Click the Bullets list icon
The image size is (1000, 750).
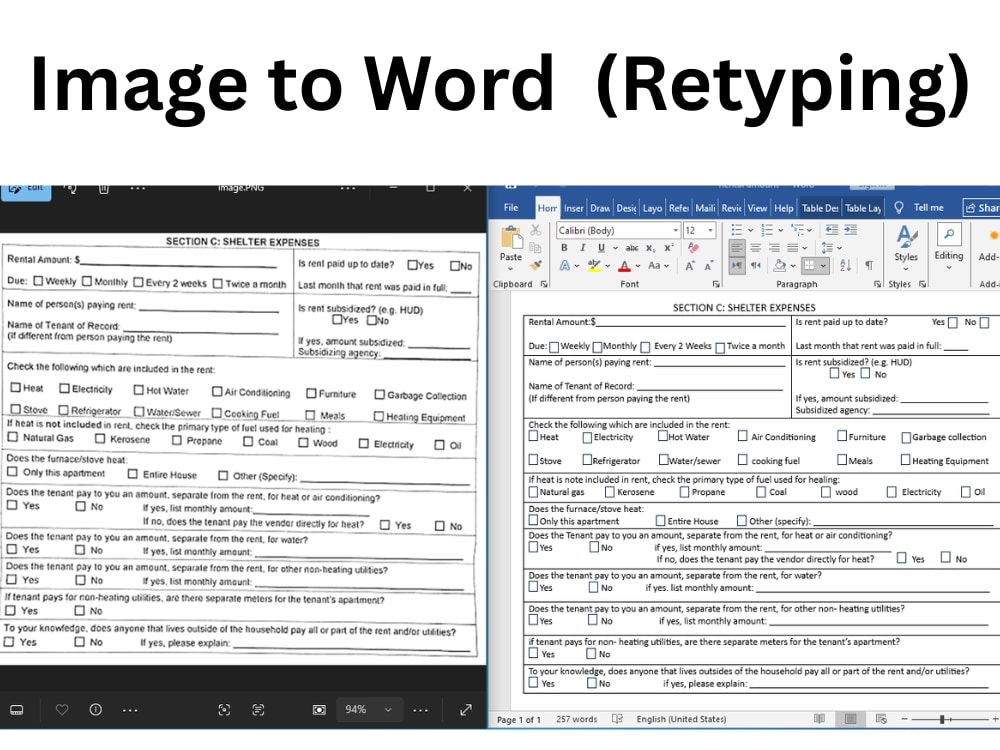pyautogui.click(x=737, y=230)
